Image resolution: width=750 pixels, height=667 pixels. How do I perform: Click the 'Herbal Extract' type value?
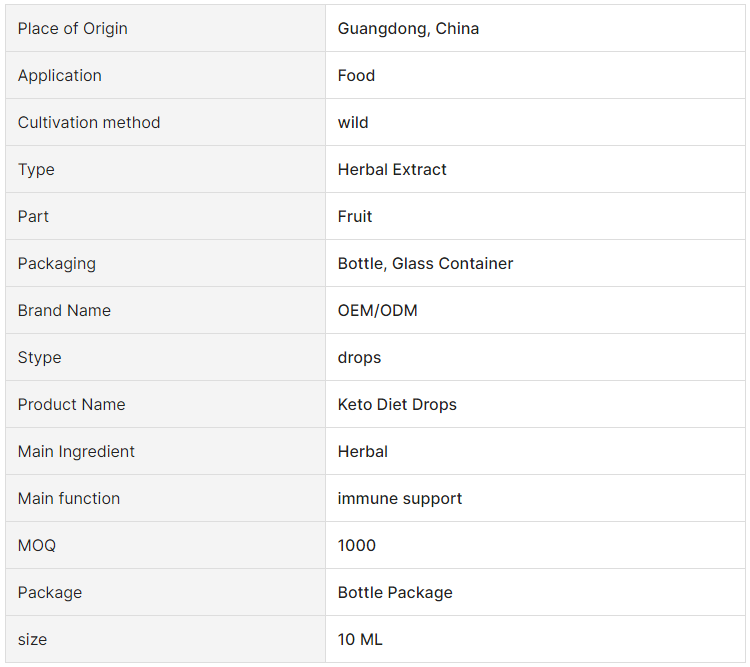pyautogui.click(x=392, y=169)
